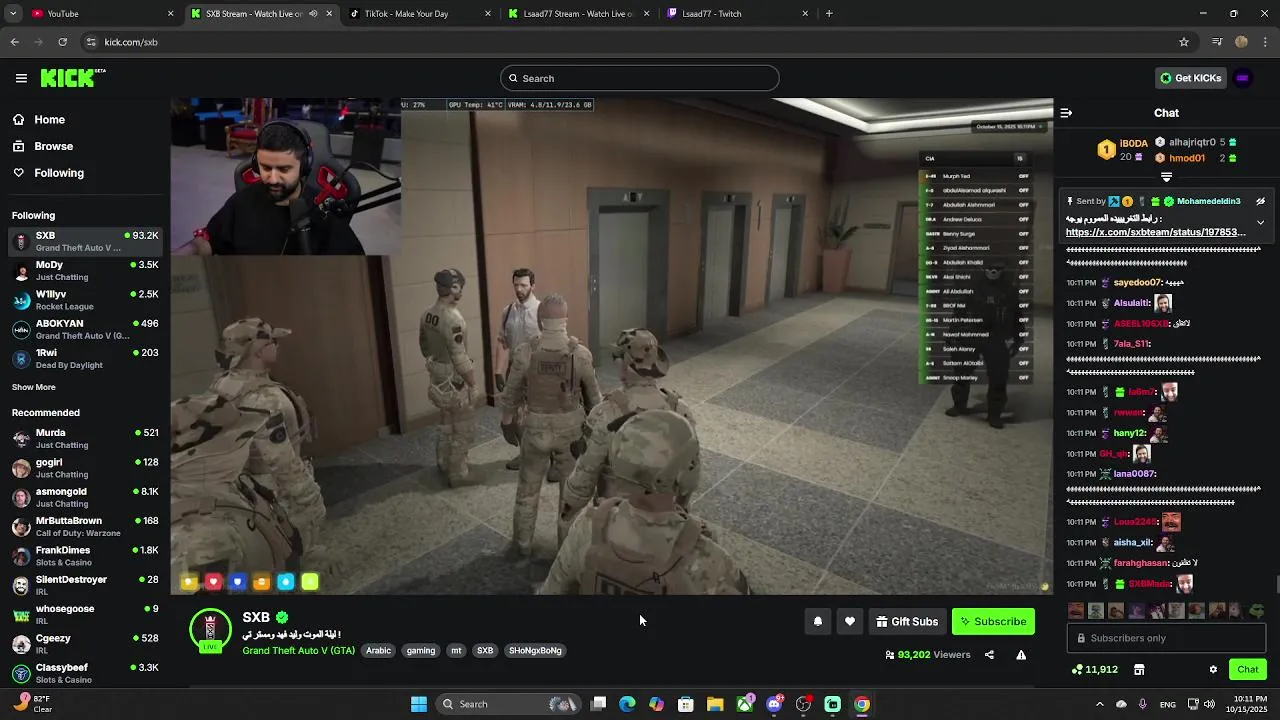
Task: Open the Kick hamburger menu
Action: click(x=21, y=78)
